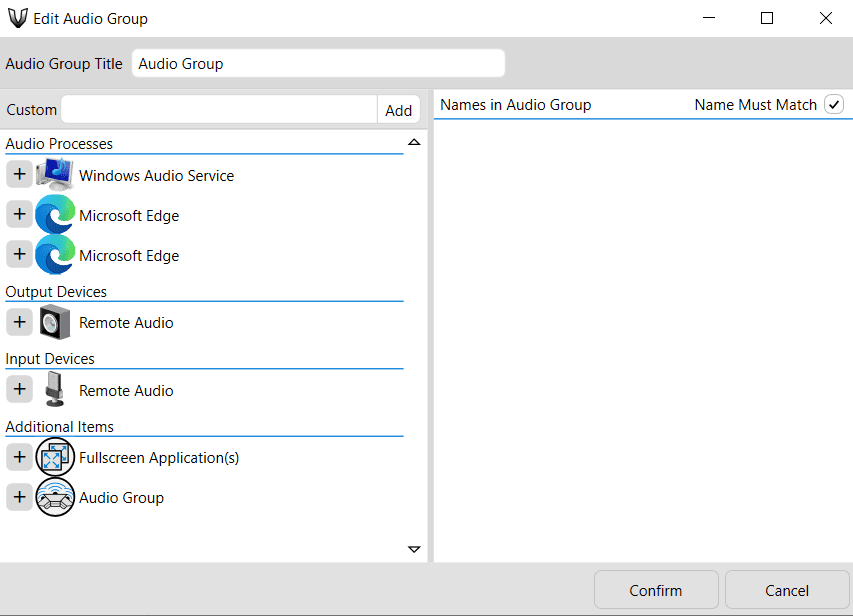The width and height of the screenshot is (853, 616).
Task: Add output device Remote Audio via plus
Action: 19,322
